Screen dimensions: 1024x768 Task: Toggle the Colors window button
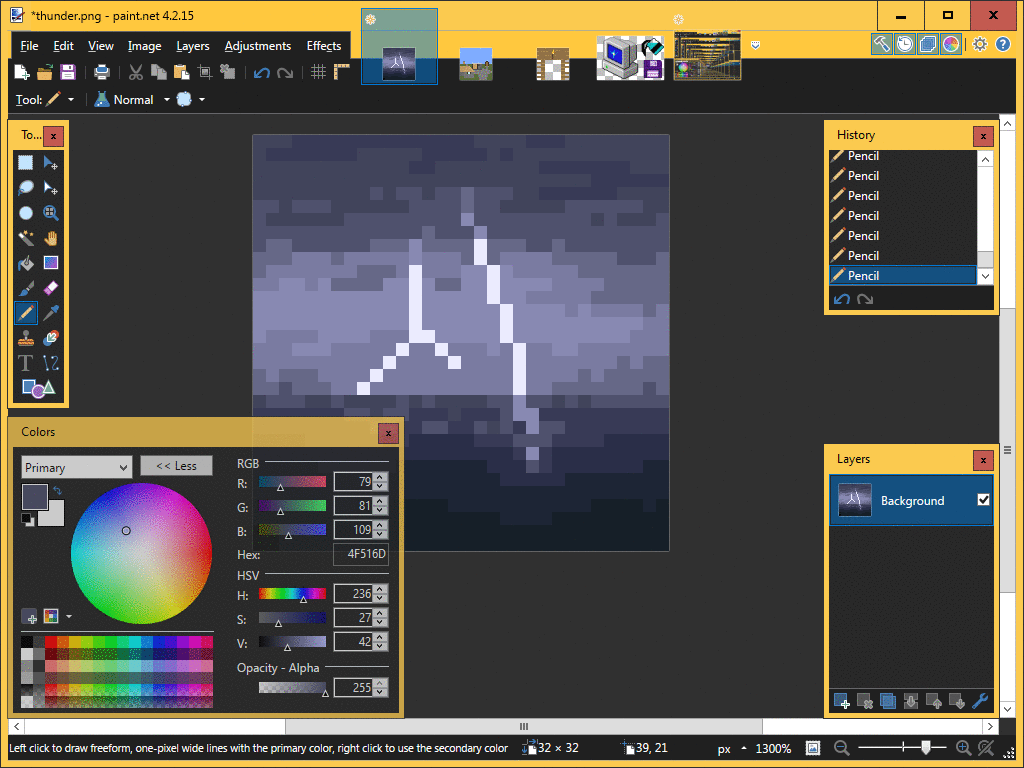(951, 44)
